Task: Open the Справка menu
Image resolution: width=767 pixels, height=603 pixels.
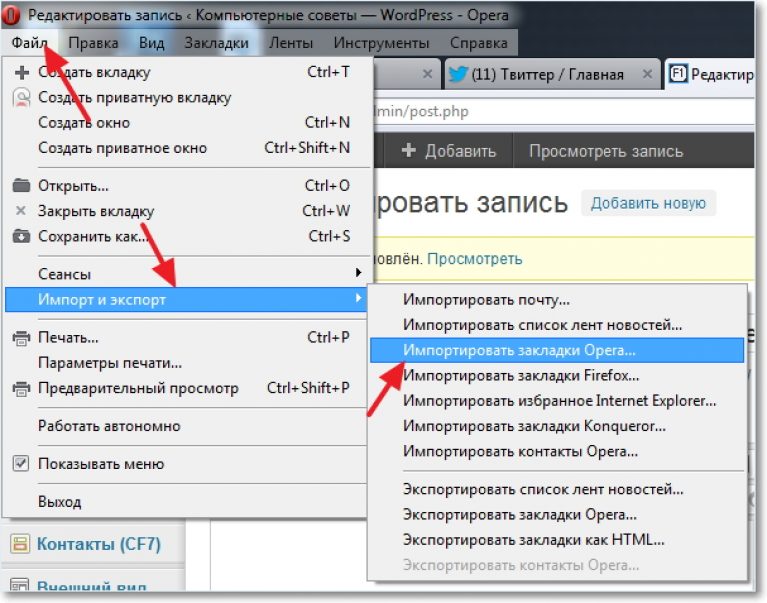Action: tap(478, 43)
